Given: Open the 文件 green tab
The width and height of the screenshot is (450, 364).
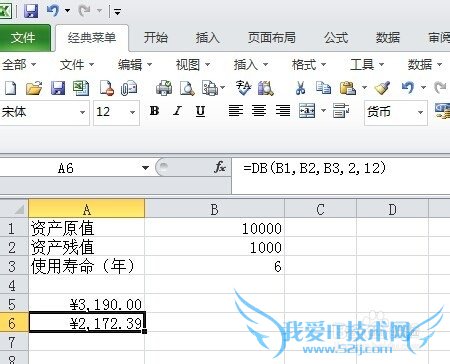Looking at the screenshot, I should tap(23, 38).
